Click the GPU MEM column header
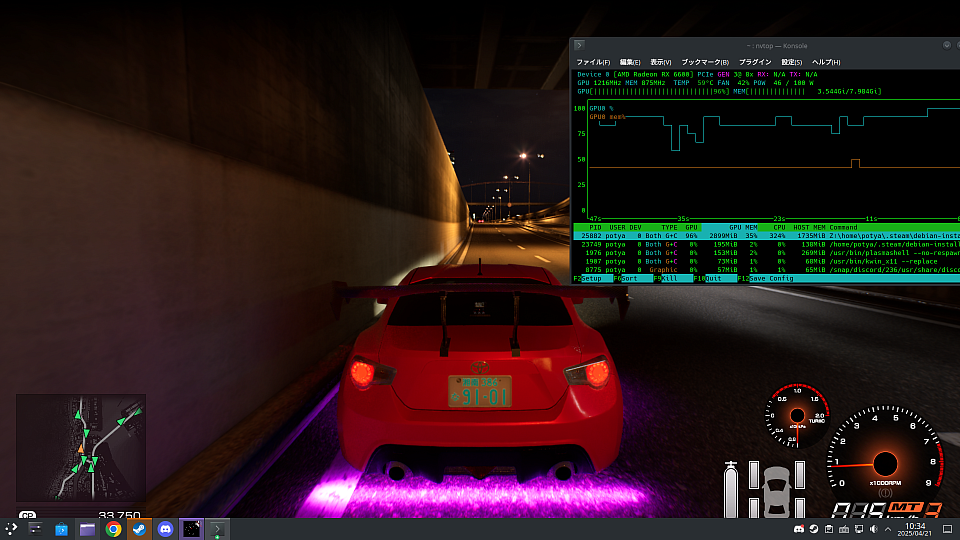Image resolution: width=960 pixels, height=540 pixels. coord(743,227)
